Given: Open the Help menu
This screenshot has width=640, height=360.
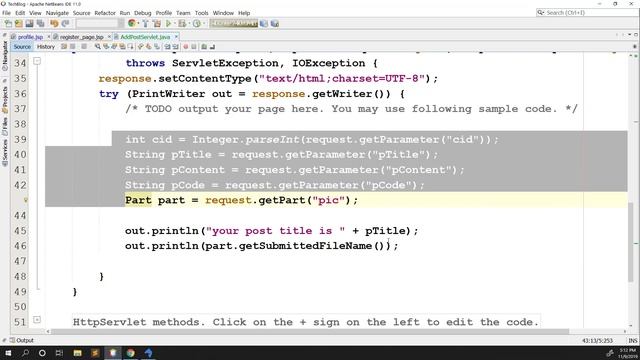Looking at the screenshot, I should point(244,13).
